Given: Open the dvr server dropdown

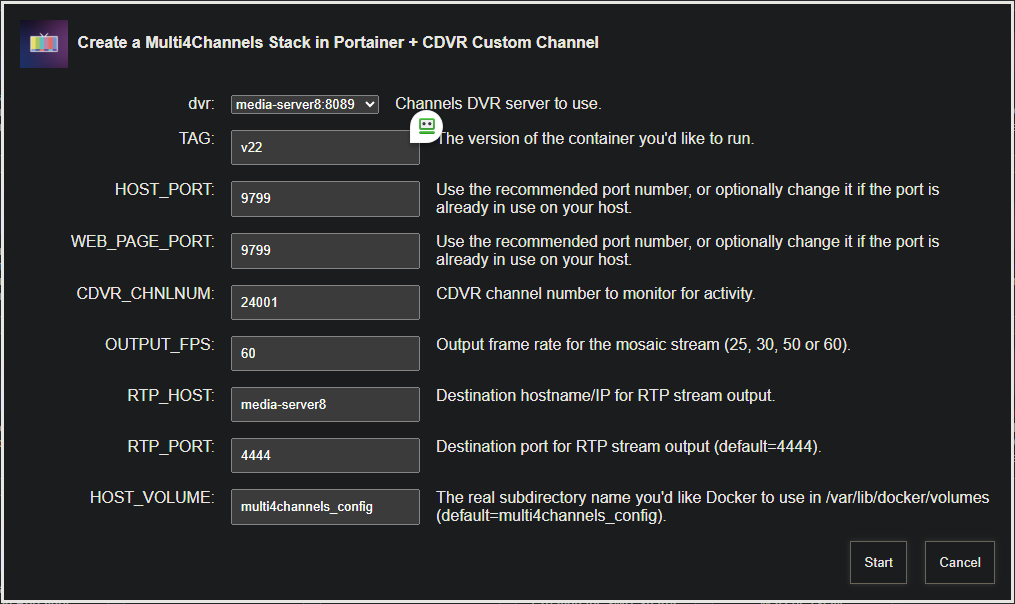Looking at the screenshot, I should tap(304, 104).
